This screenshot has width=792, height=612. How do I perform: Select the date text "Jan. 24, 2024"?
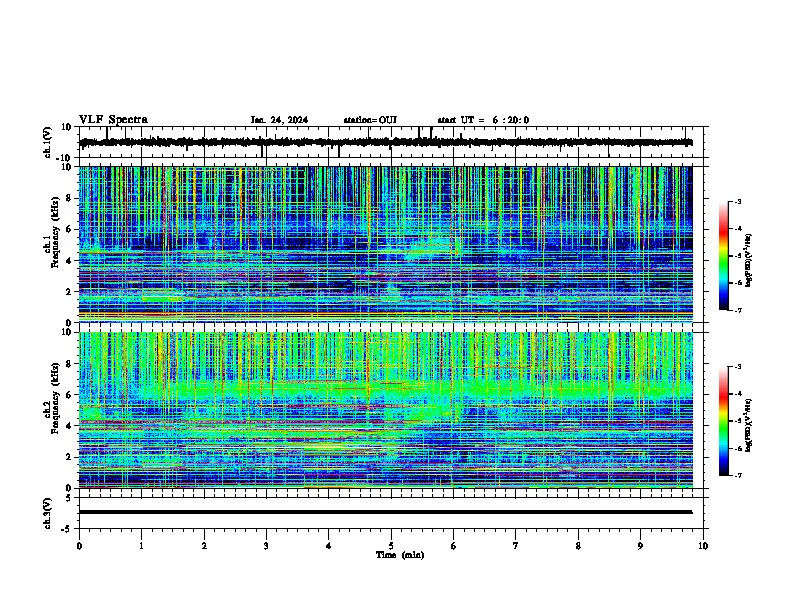[x=279, y=120]
